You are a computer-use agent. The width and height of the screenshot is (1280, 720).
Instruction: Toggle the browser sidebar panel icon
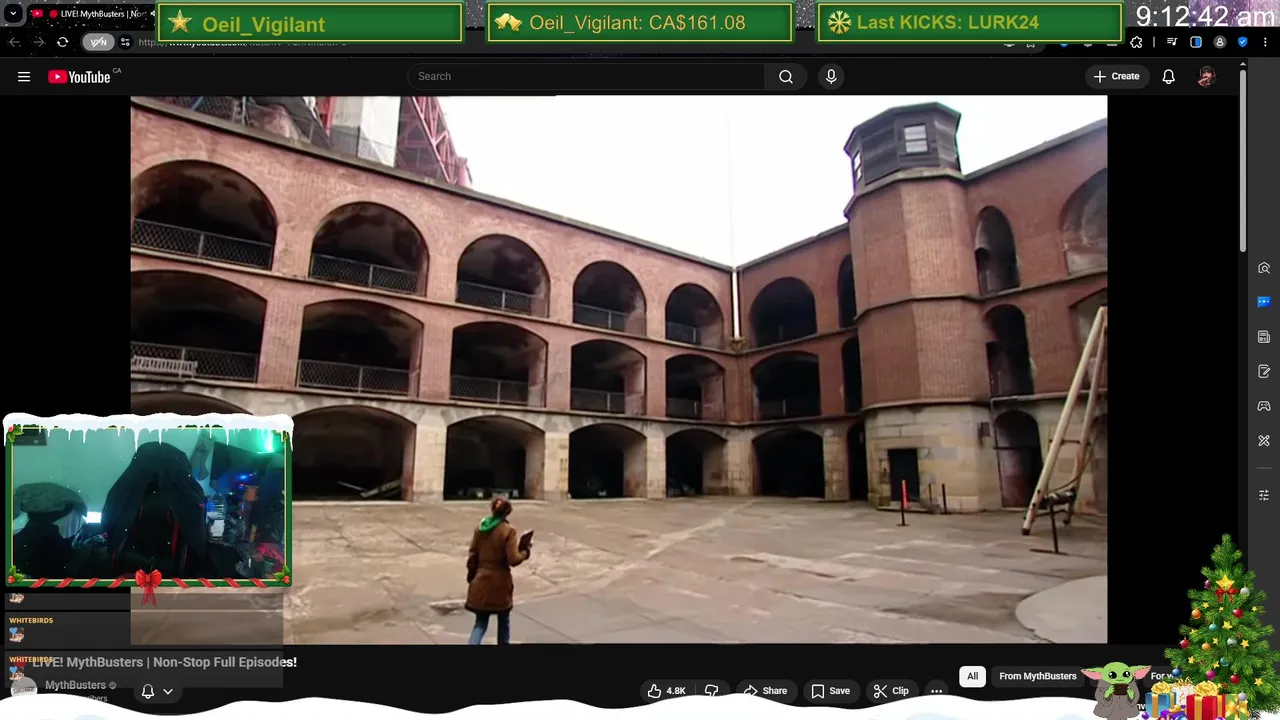[x=1196, y=42]
